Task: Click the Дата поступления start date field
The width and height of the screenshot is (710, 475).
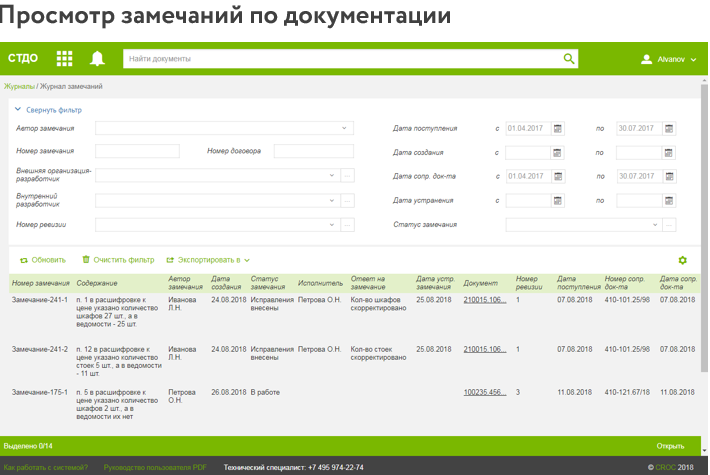Action: click(528, 129)
